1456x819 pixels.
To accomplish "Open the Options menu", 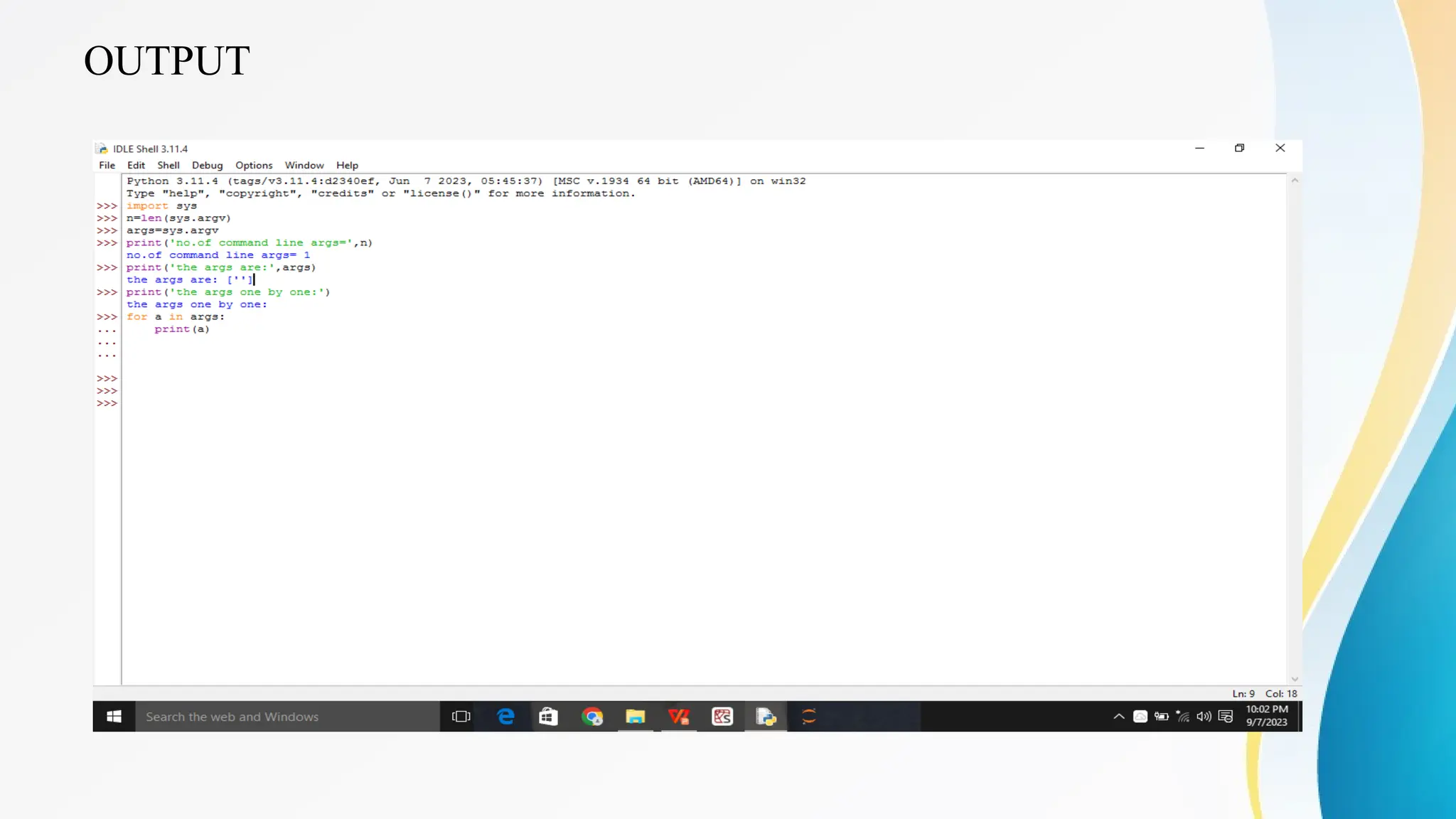I will pos(254,165).
